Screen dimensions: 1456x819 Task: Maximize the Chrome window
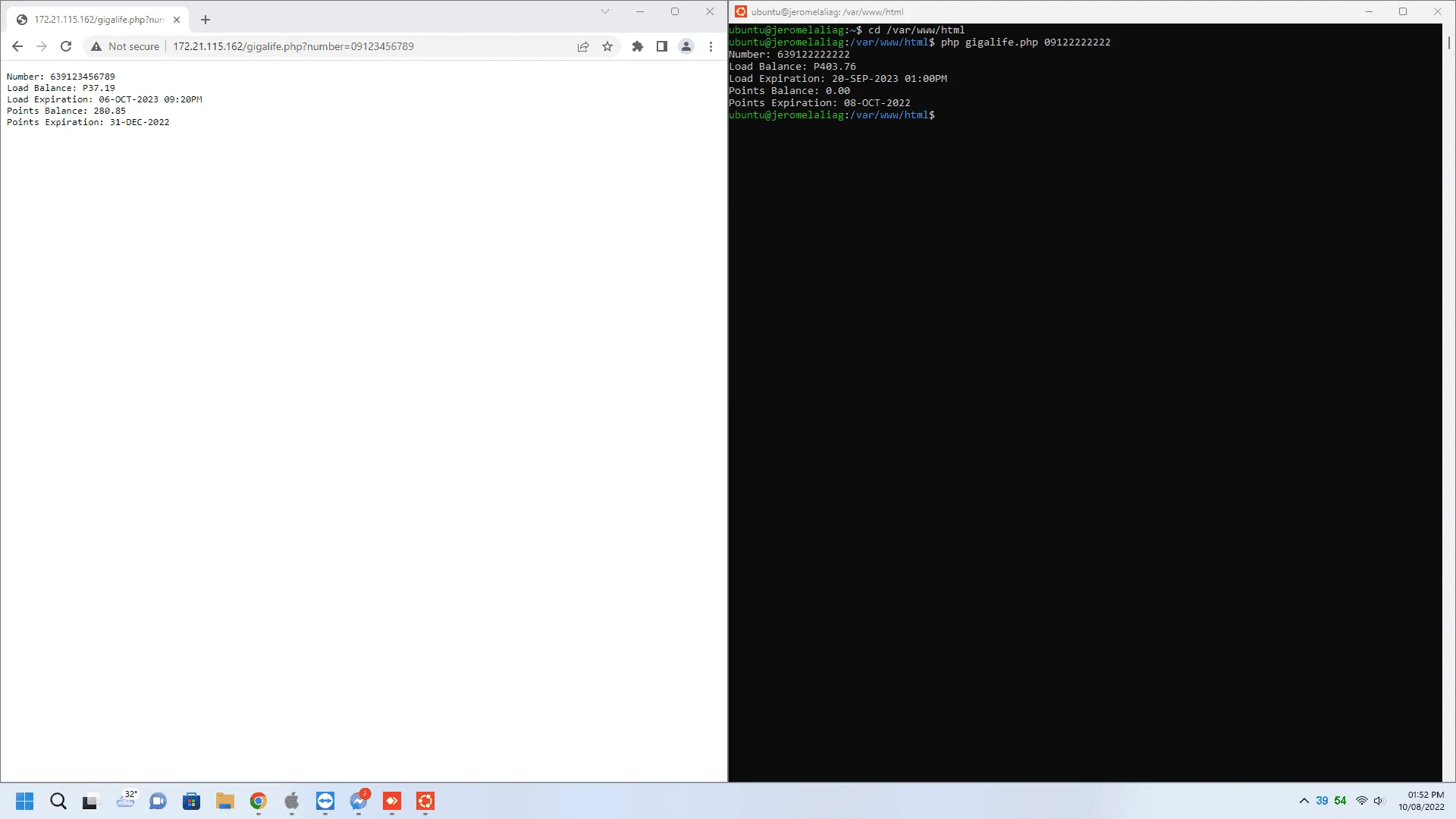[675, 11]
